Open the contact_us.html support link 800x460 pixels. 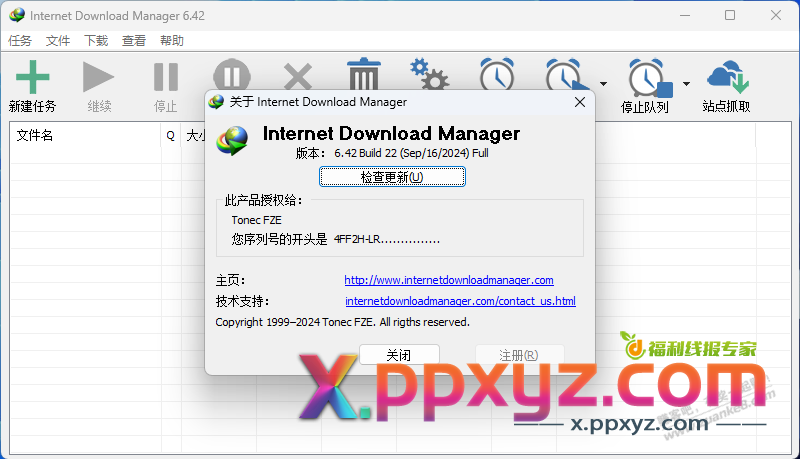(x=460, y=301)
